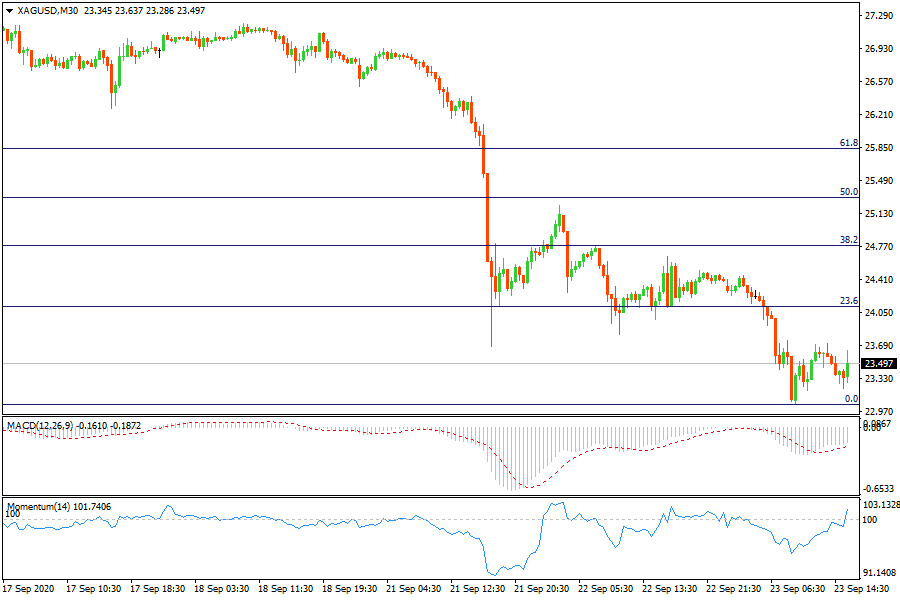Click the Momentum 100 level label at left
Image resolution: width=900 pixels, height=600 pixels.
(13, 514)
